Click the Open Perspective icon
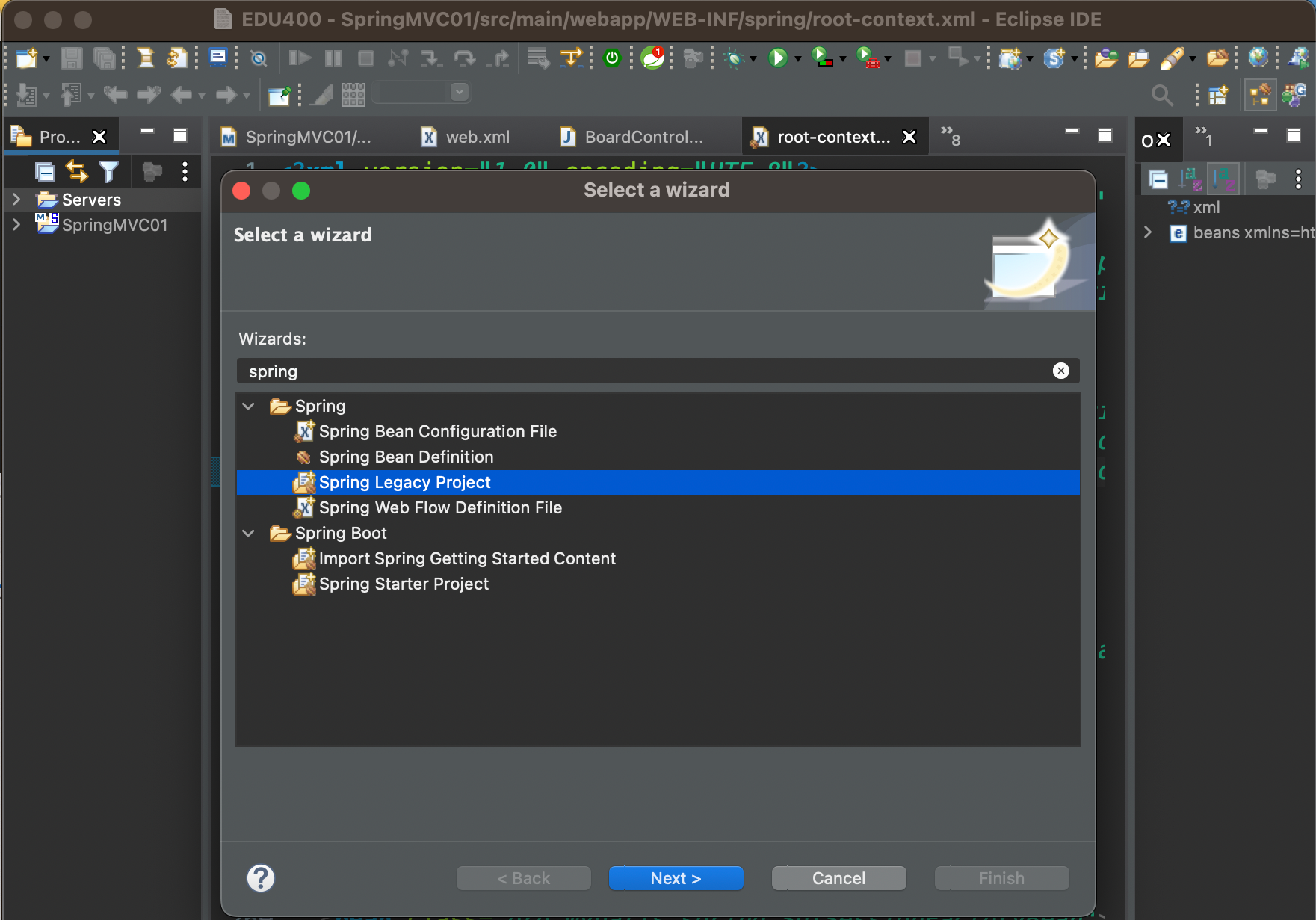 pyautogui.click(x=1219, y=95)
